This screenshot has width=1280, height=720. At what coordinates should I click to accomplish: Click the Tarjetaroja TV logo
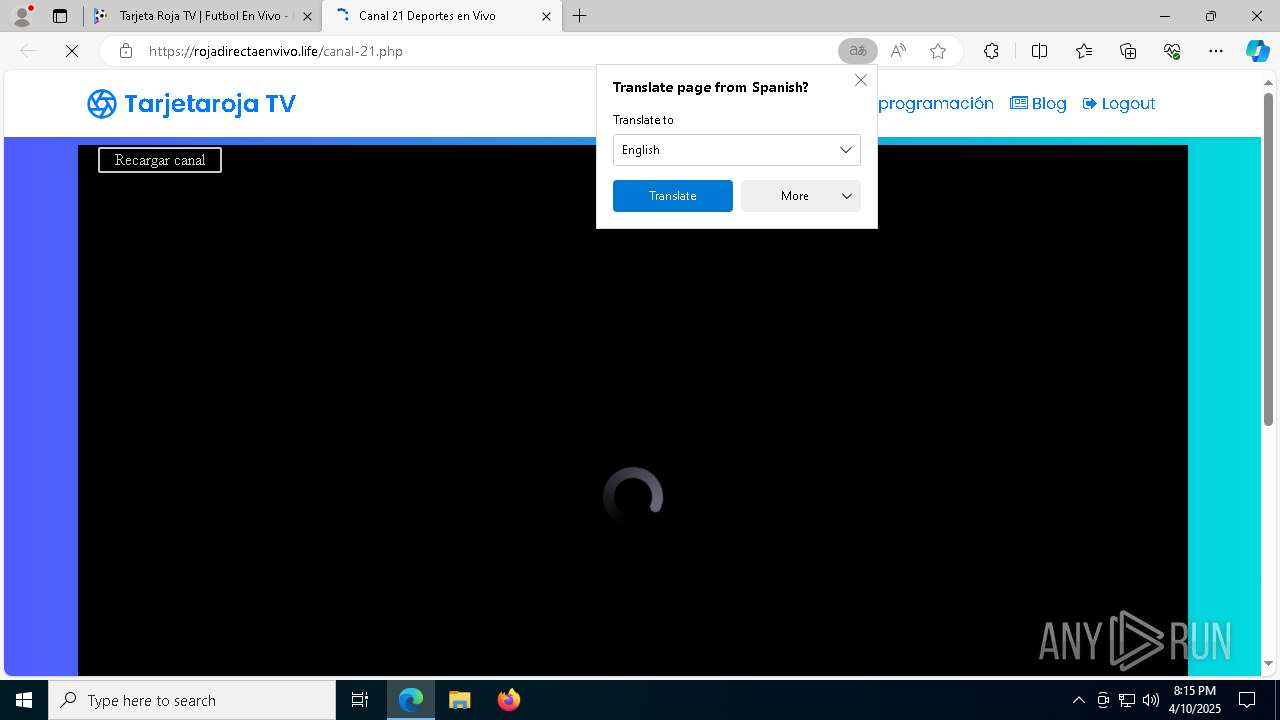pos(191,104)
